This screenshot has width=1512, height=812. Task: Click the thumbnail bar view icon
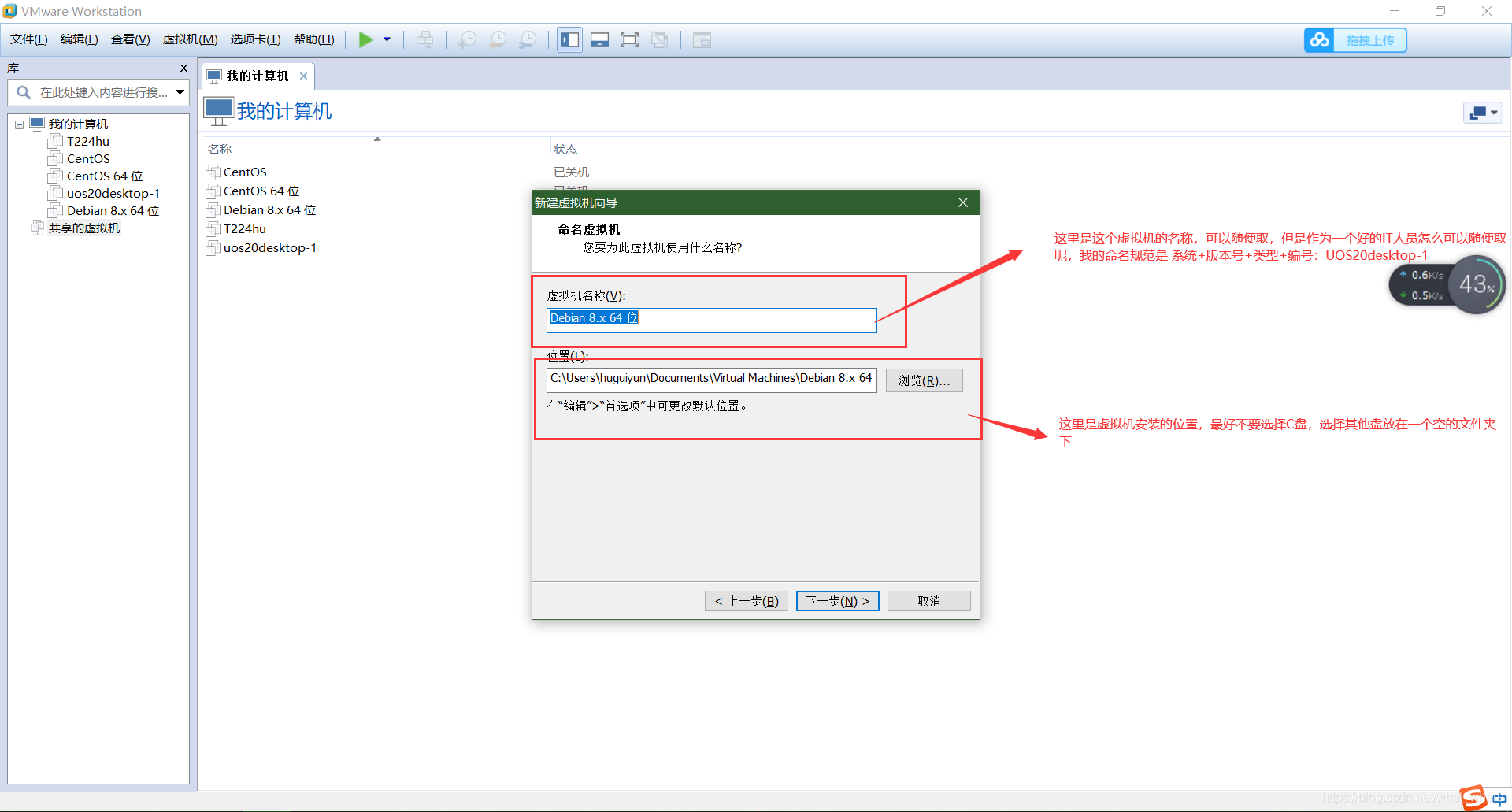[600, 39]
